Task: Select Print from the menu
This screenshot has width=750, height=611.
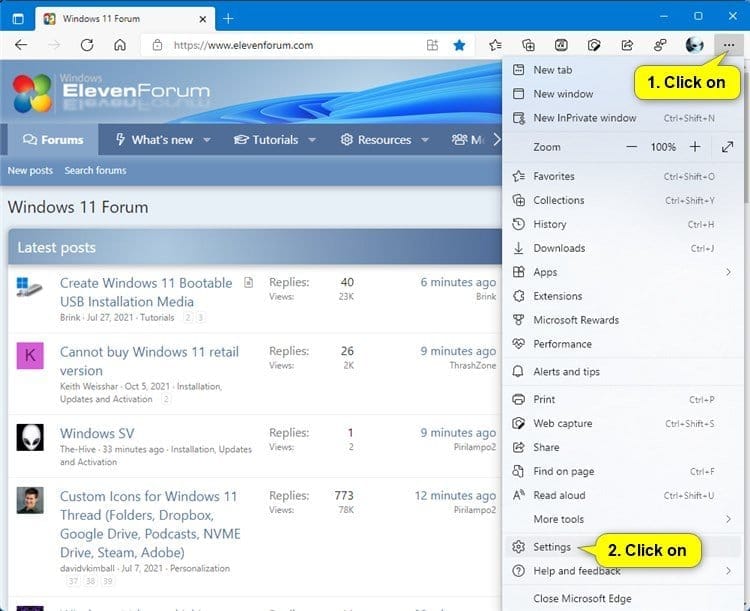Action: [x=623, y=400]
